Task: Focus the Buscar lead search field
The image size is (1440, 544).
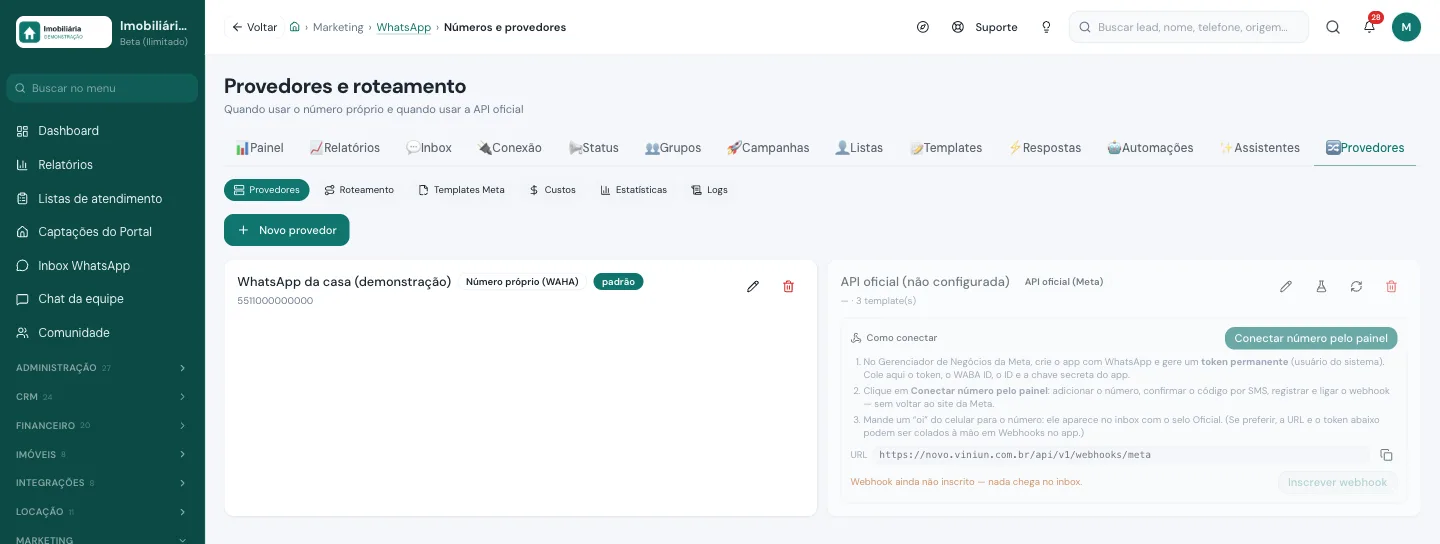Action: (x=1189, y=27)
